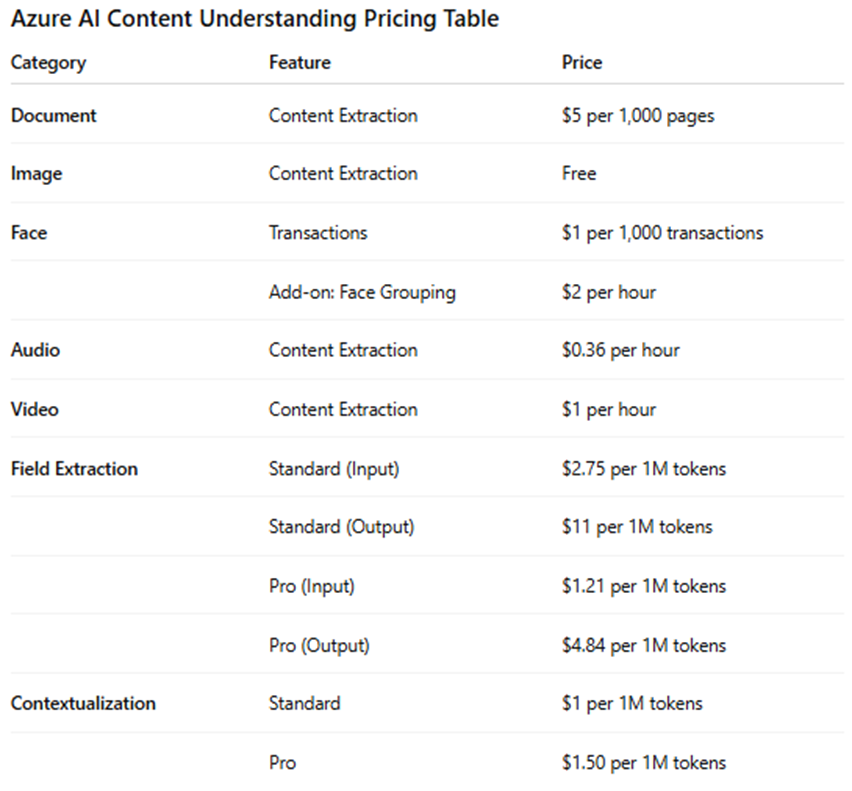The width and height of the screenshot is (852, 791).
Task: Select the $4.84 per 1M tokens price
Action: [x=644, y=646]
